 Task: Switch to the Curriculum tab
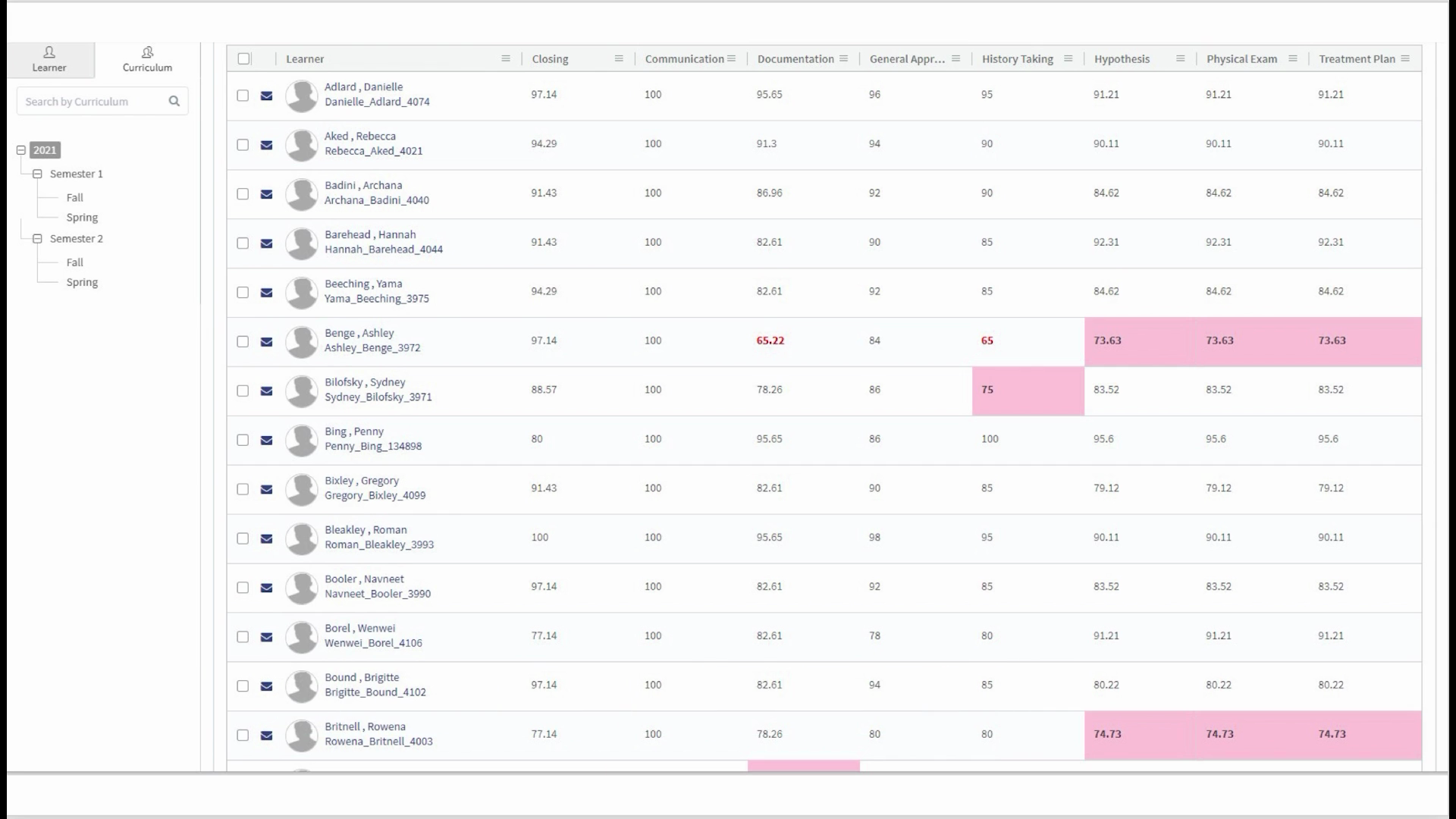(x=147, y=59)
